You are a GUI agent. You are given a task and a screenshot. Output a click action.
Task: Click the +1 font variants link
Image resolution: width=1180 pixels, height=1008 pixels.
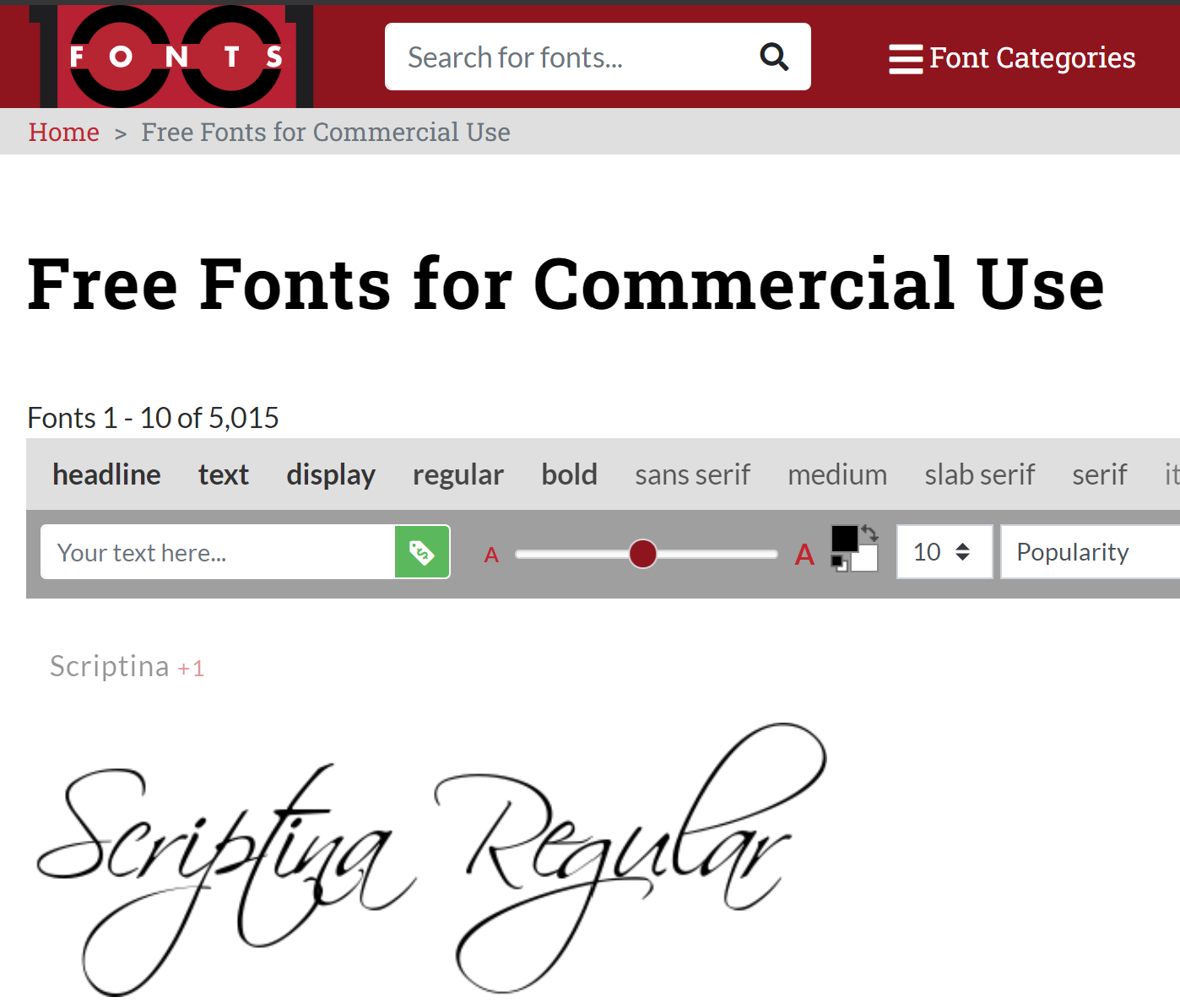191,669
